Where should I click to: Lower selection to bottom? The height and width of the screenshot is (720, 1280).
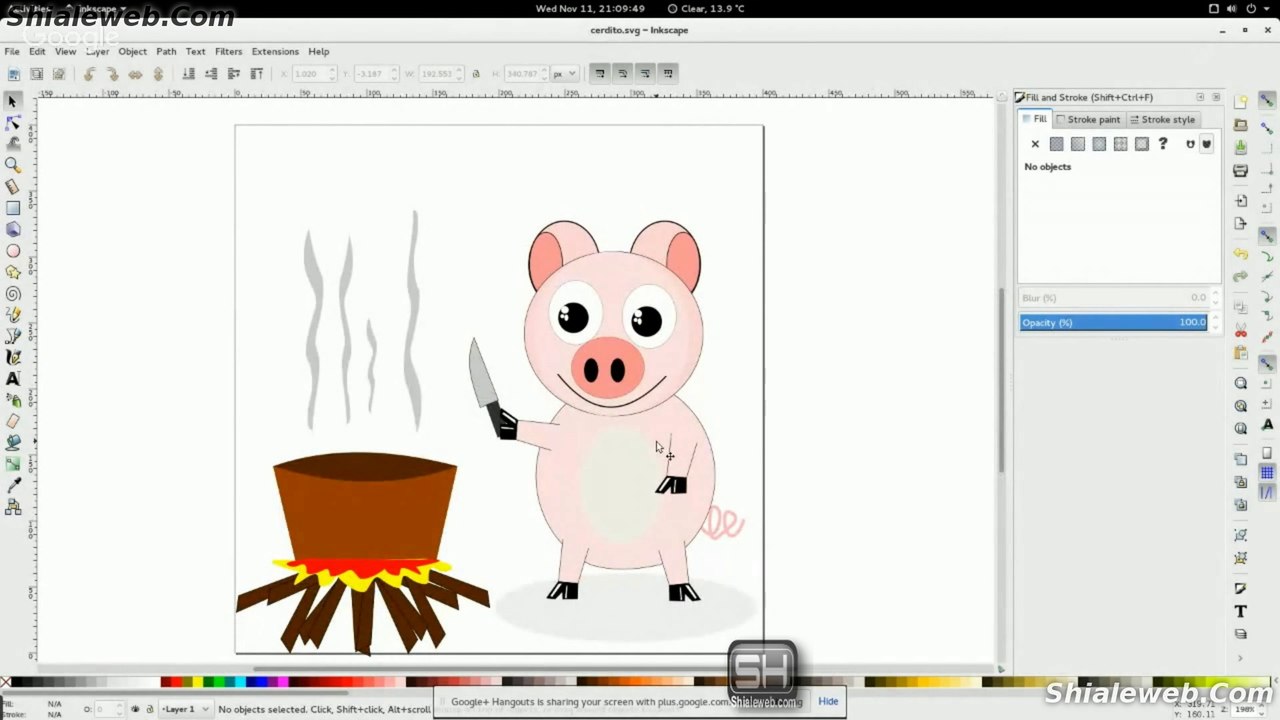click(x=188, y=73)
